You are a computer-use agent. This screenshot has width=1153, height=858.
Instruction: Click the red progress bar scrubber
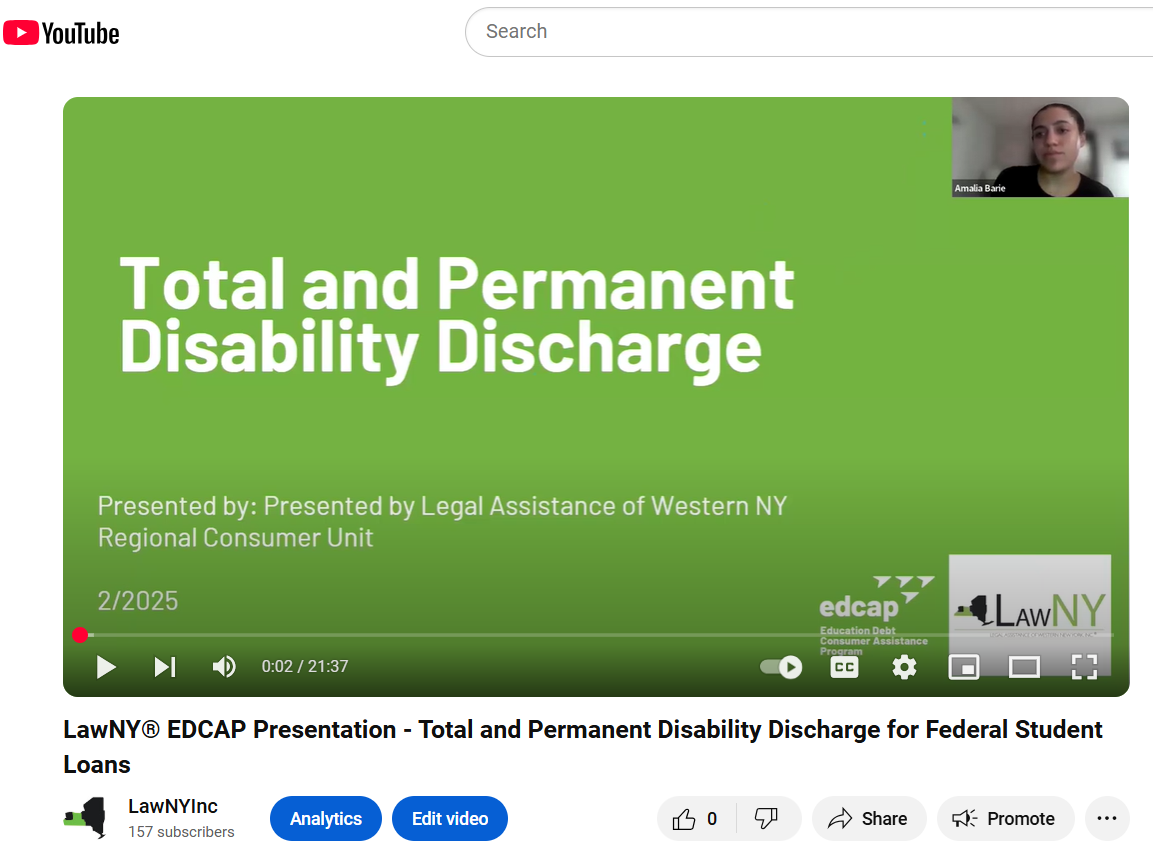click(x=80, y=634)
